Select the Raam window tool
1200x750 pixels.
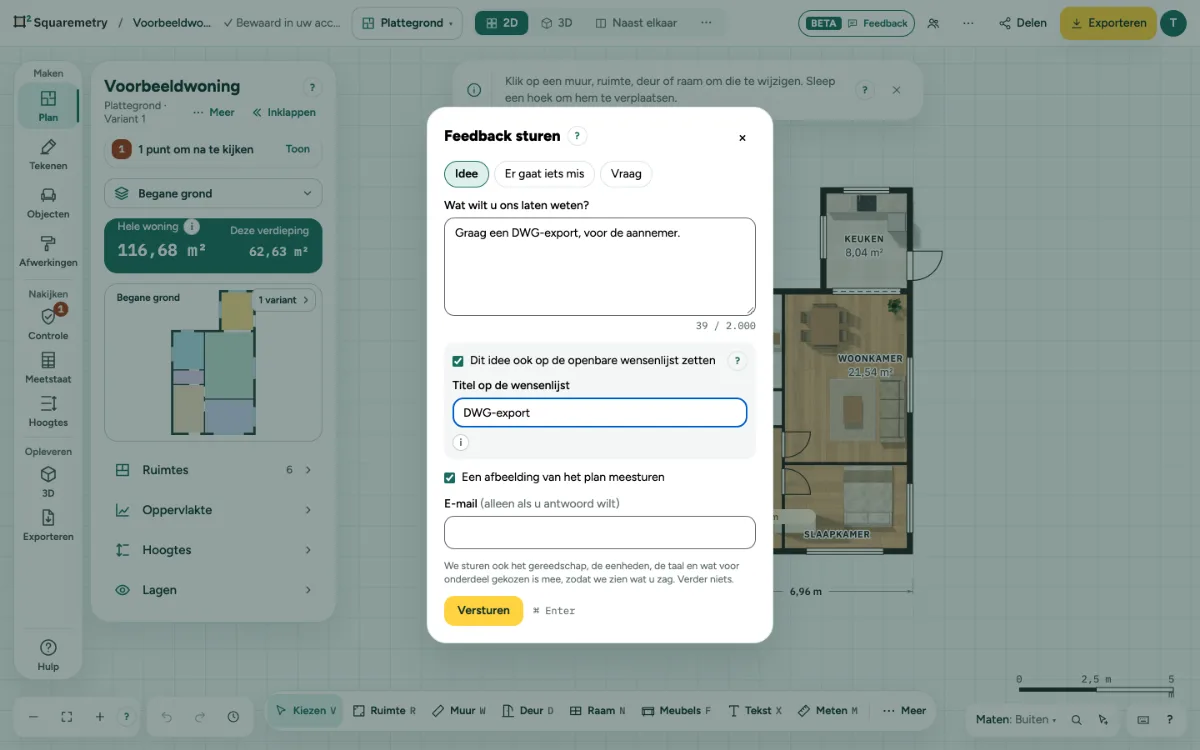[x=597, y=711]
